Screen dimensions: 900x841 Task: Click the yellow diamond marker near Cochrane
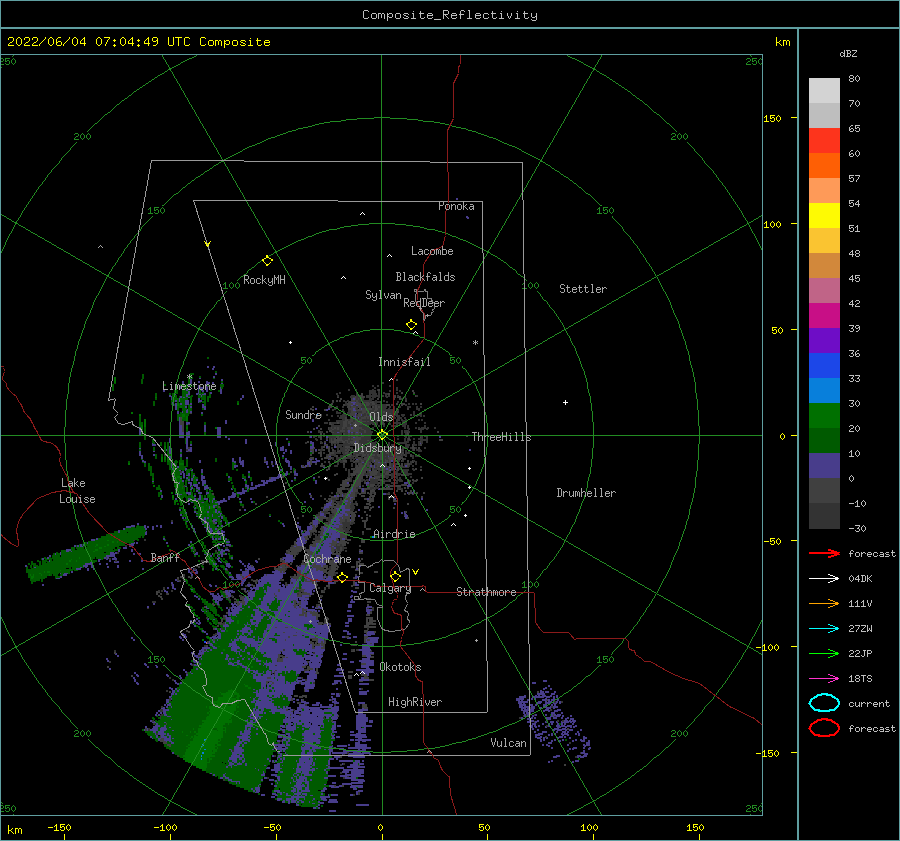(x=342, y=578)
